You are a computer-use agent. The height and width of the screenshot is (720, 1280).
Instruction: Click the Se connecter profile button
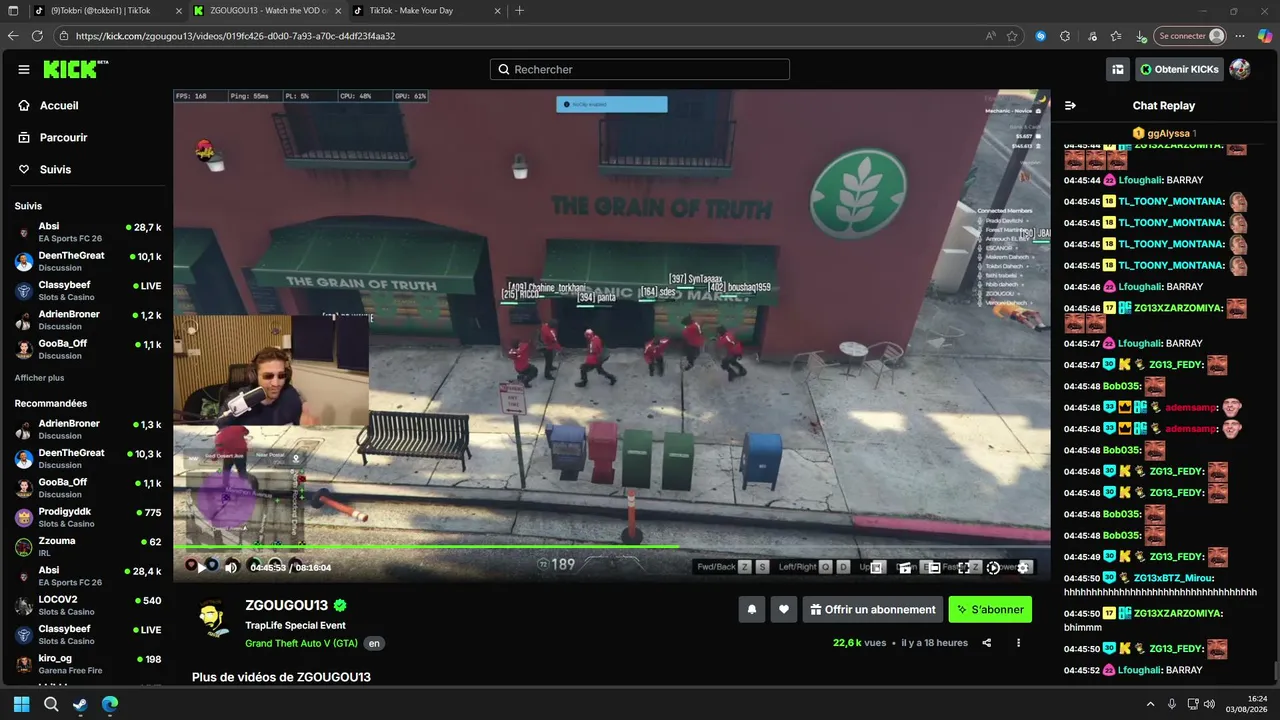[1189, 36]
